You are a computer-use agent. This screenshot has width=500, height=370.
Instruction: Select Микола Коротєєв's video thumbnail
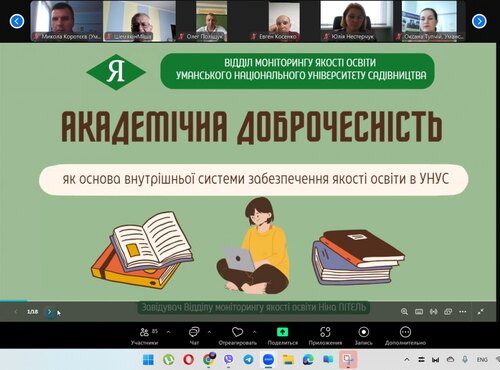66,21
